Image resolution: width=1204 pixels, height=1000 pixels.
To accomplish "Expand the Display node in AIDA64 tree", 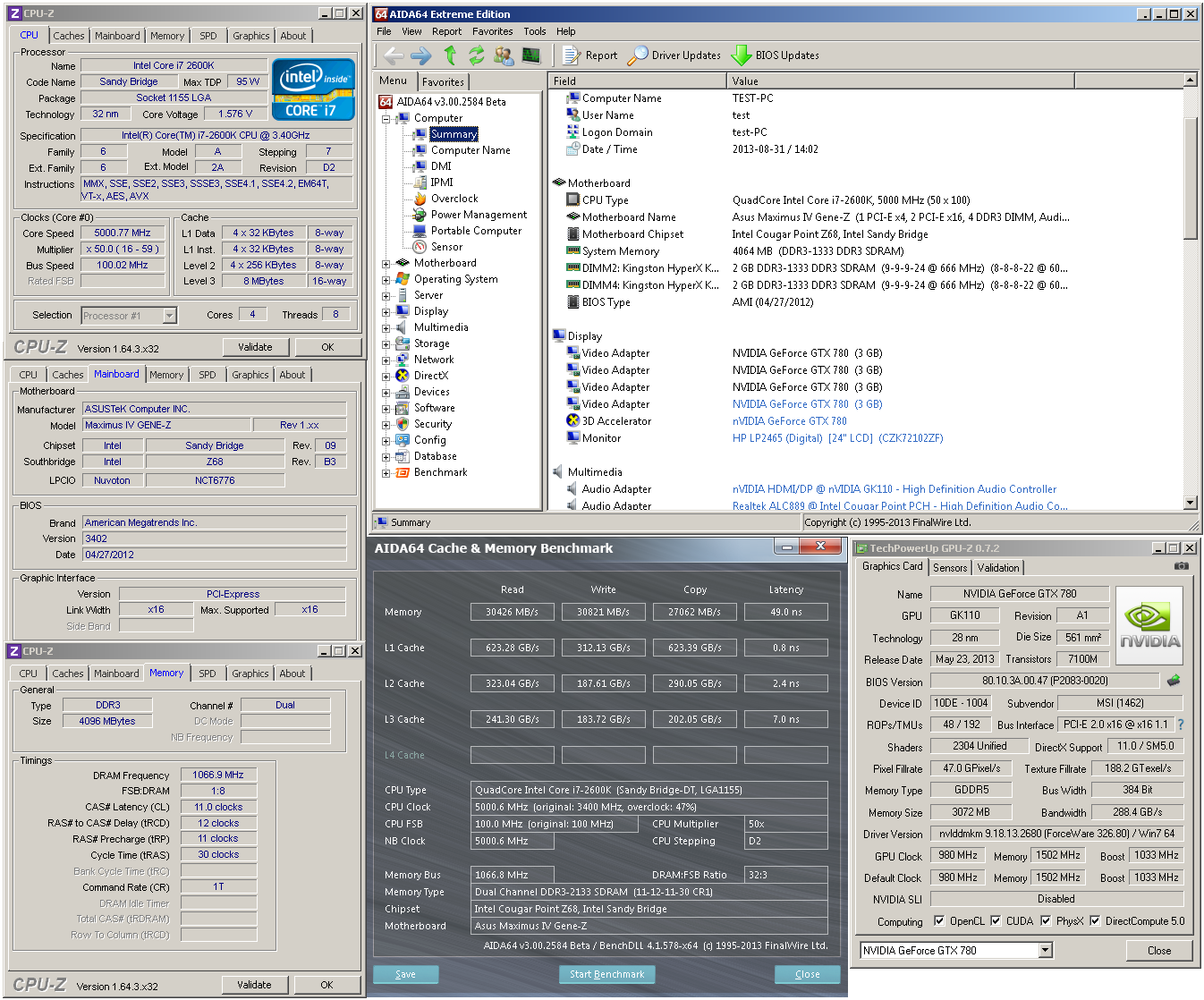I will tap(386, 311).
